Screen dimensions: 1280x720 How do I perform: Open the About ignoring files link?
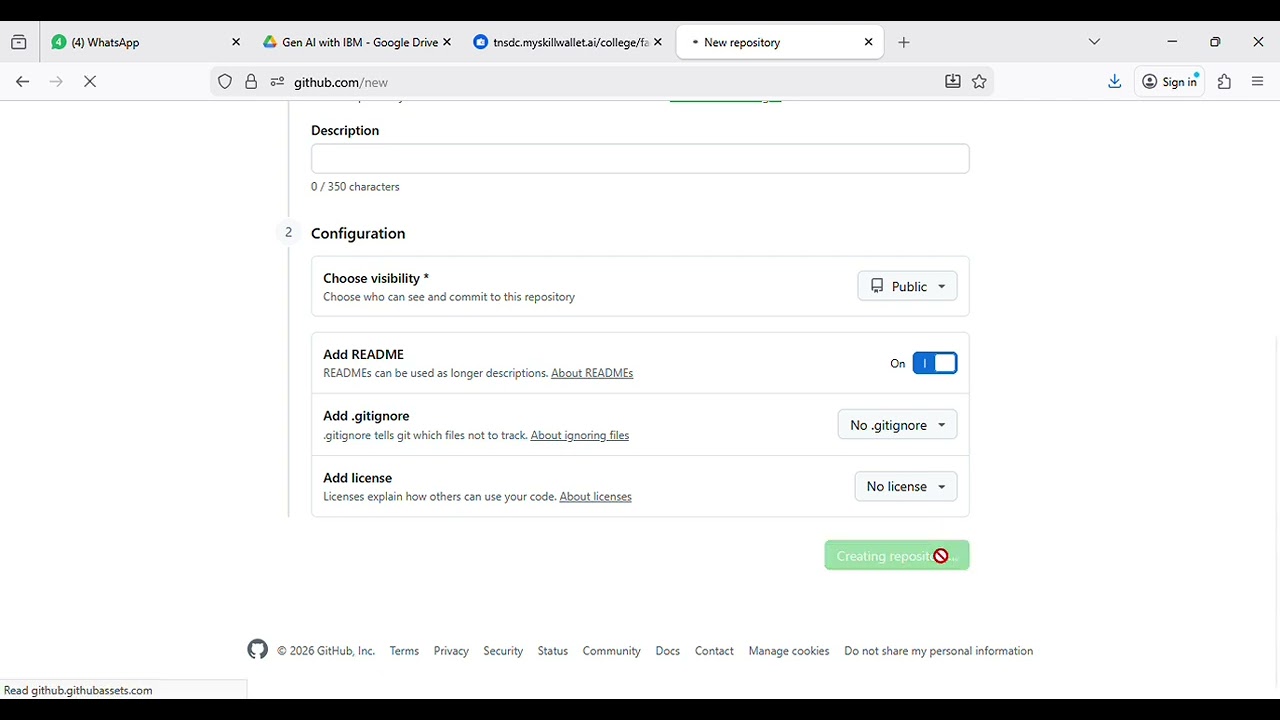tap(580, 435)
